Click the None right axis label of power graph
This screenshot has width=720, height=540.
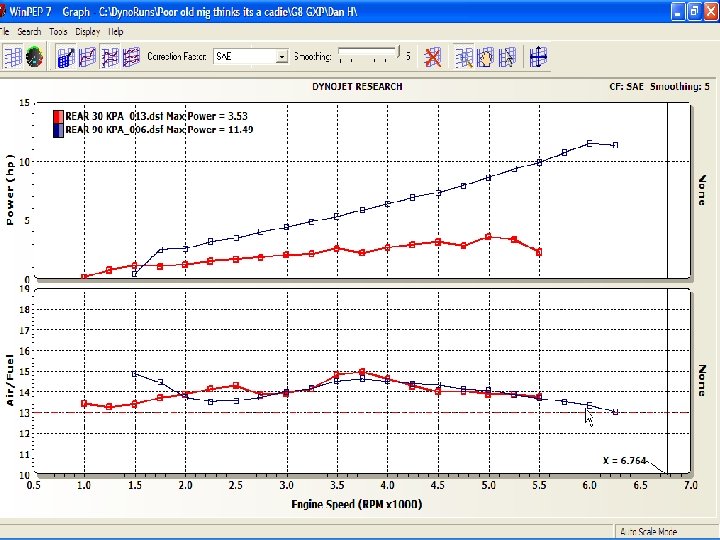[702, 190]
